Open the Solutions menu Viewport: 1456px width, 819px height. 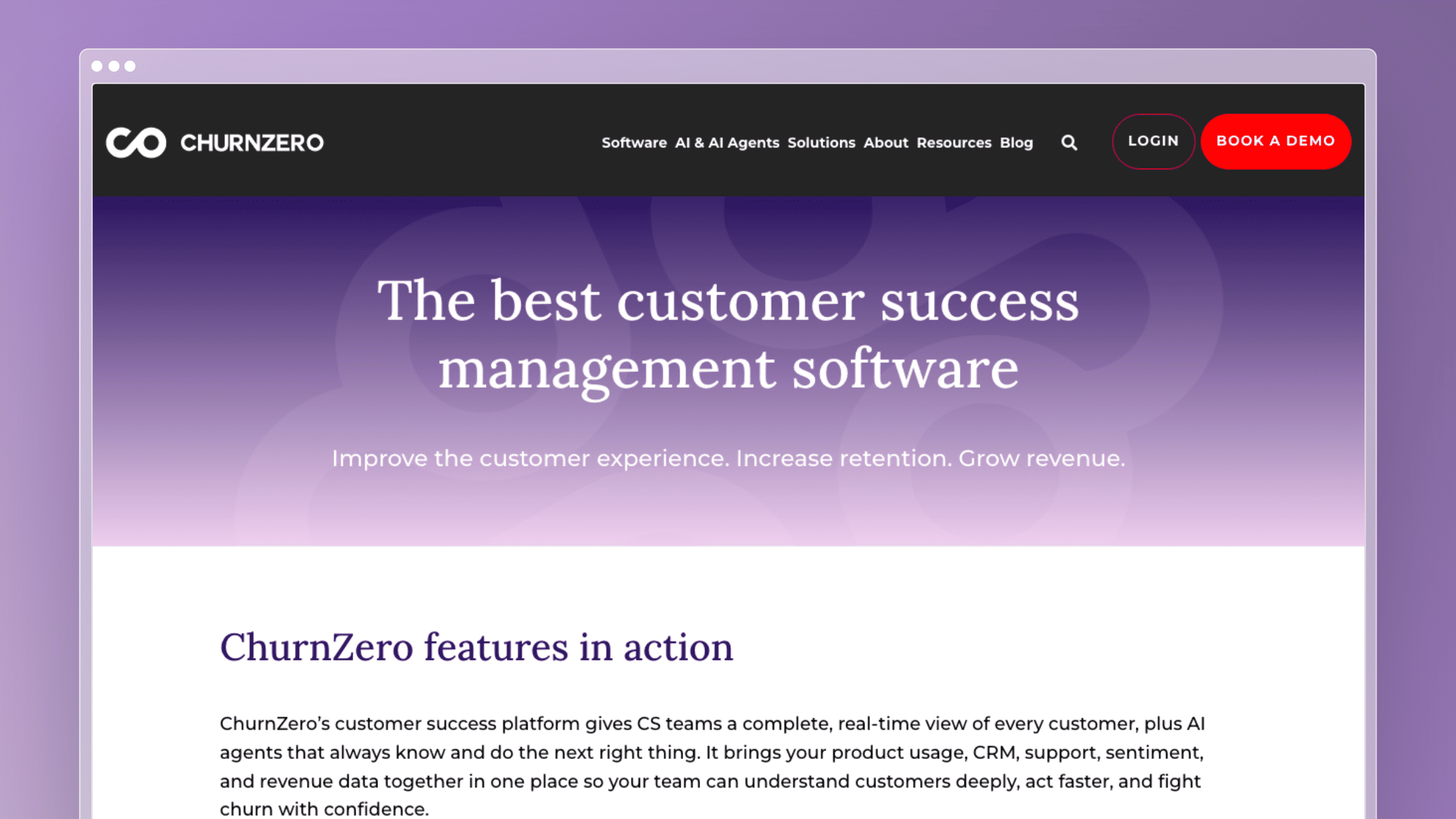(x=821, y=143)
